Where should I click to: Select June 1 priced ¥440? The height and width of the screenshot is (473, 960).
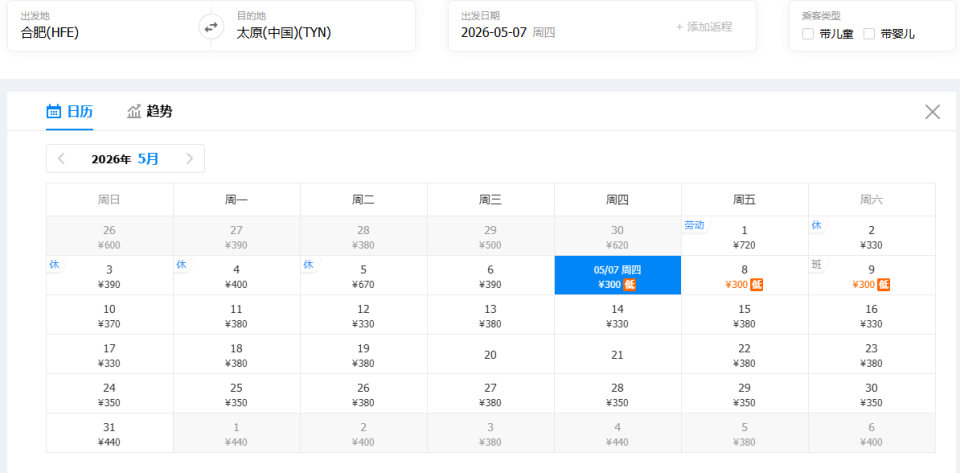point(236,433)
